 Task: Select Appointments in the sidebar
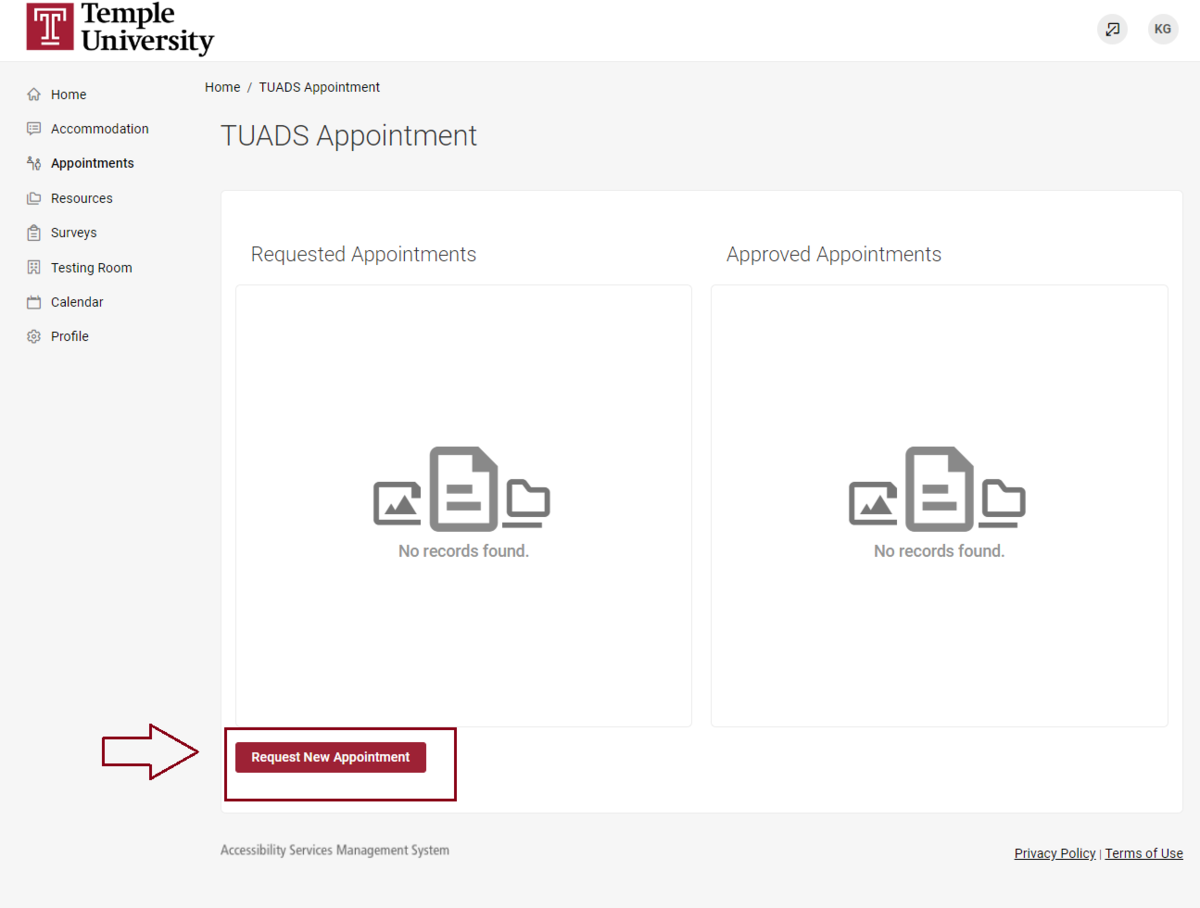[92, 163]
